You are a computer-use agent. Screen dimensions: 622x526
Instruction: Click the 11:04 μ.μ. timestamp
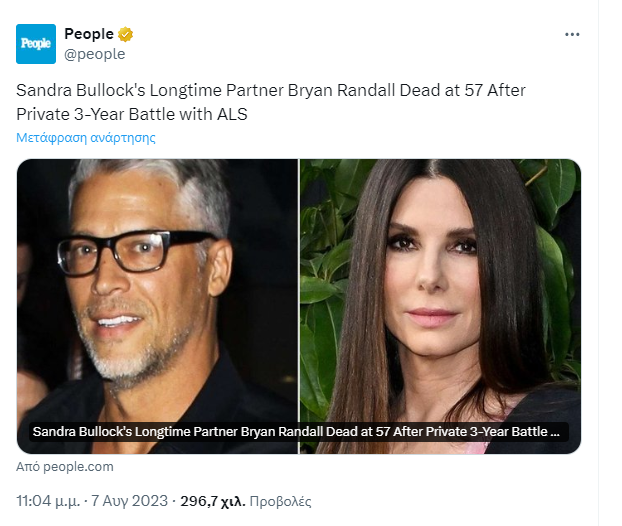coord(50,500)
